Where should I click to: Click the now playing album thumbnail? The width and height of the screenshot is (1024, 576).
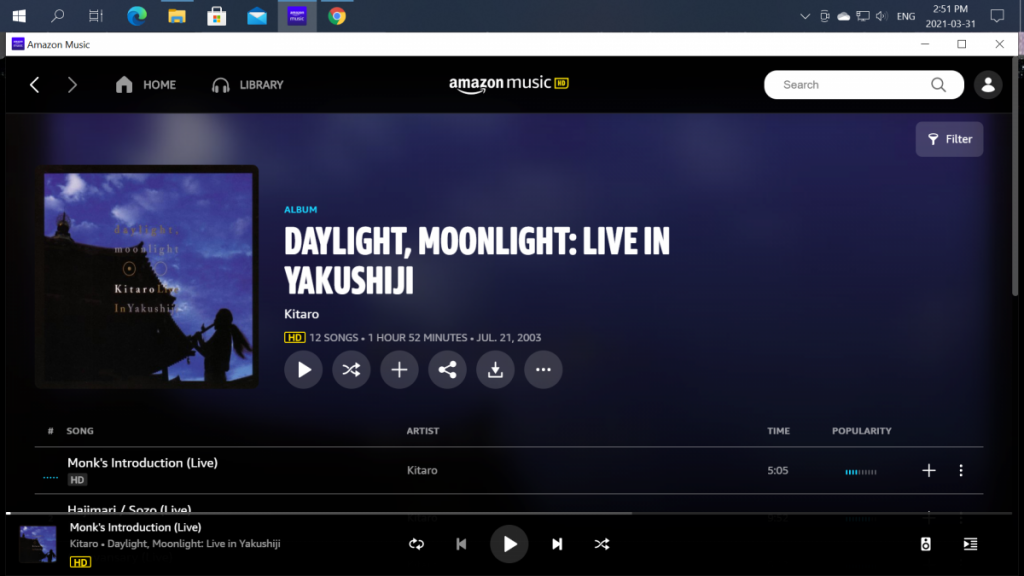click(38, 544)
